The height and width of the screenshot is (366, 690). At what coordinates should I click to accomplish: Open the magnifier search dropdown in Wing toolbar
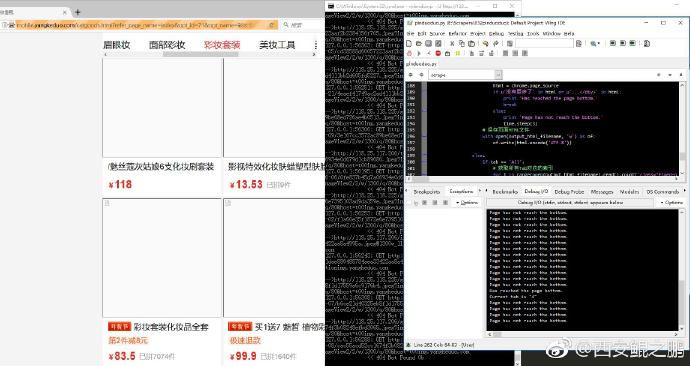(x=595, y=44)
